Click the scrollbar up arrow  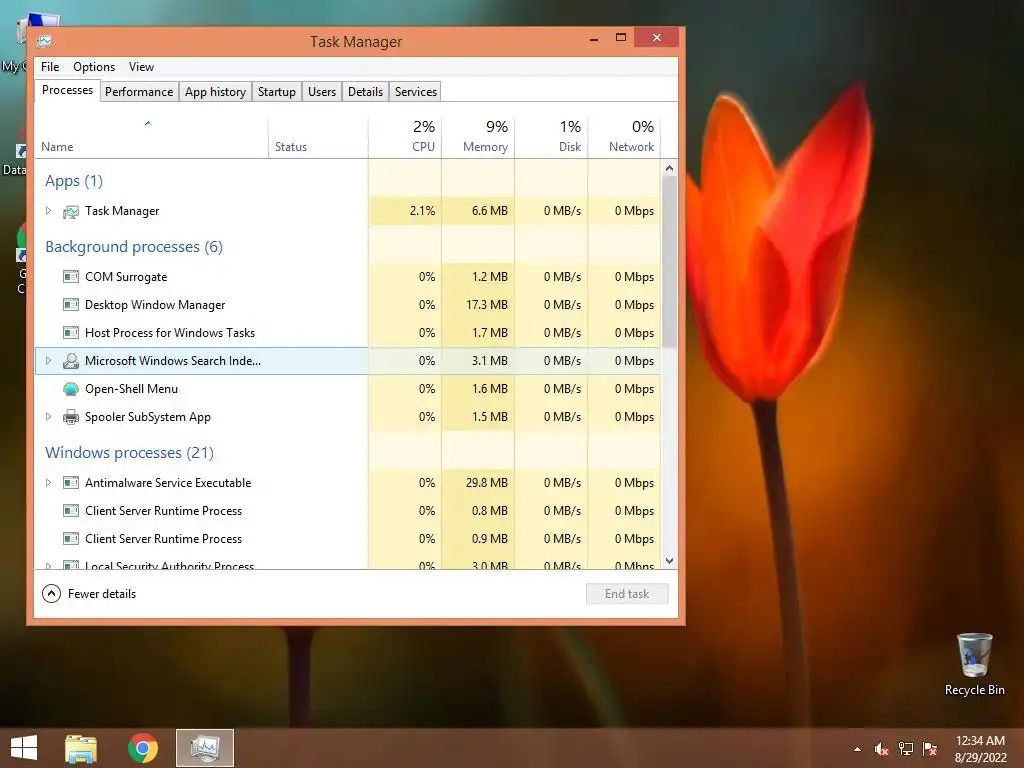point(669,168)
